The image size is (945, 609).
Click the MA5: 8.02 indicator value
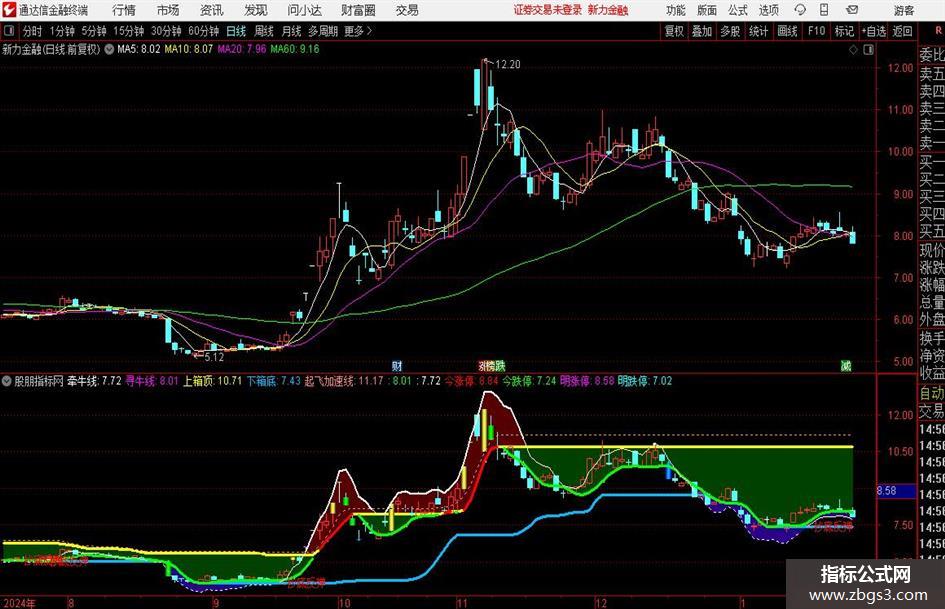[x=139, y=49]
